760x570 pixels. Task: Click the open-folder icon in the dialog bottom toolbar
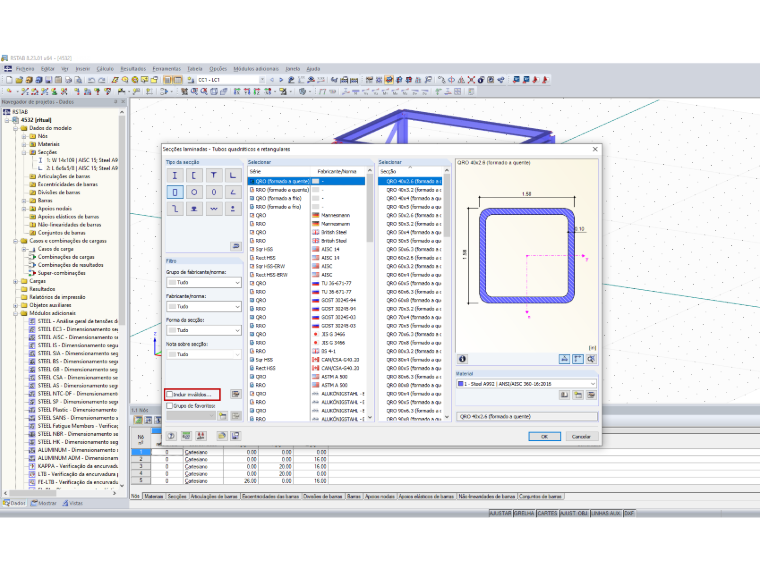point(222,436)
